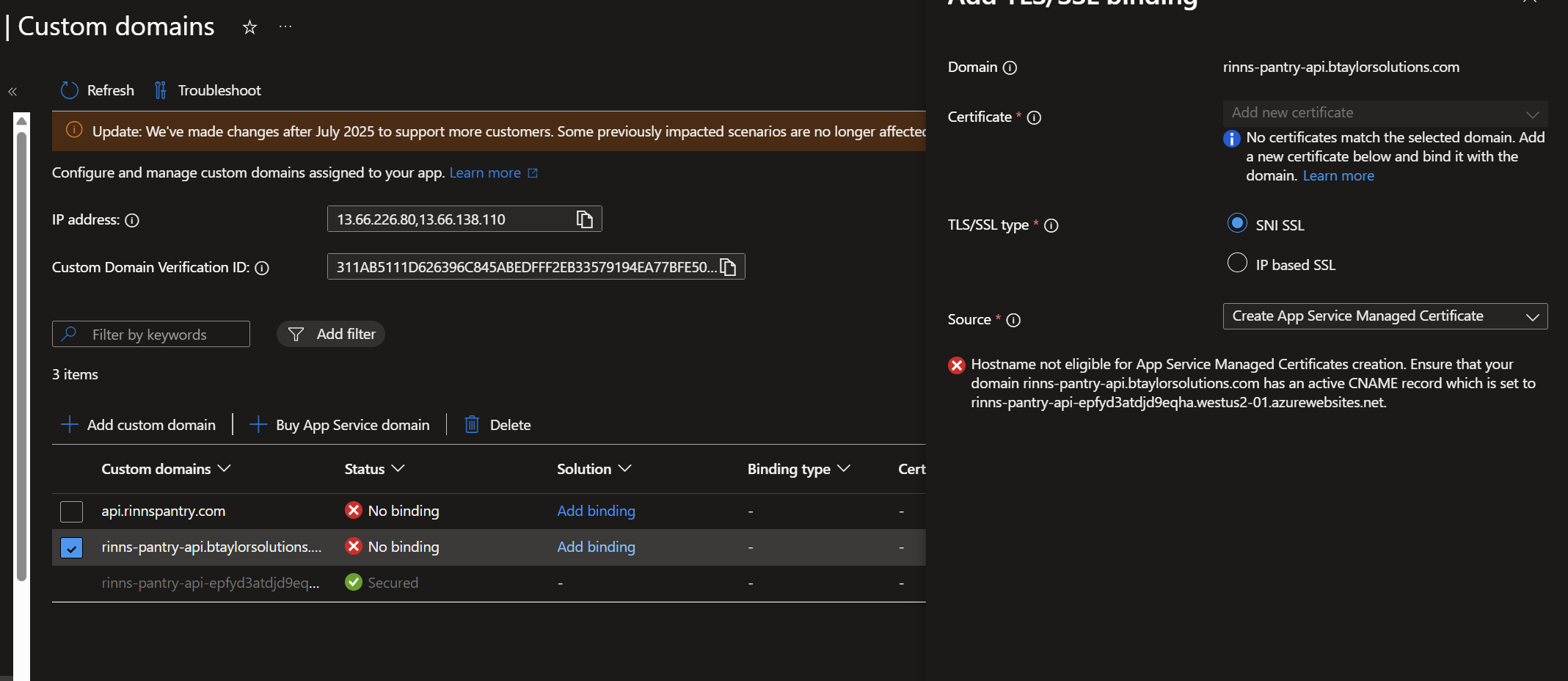
Task: Click the api.rinnspantry.com domain name
Action: (164, 511)
